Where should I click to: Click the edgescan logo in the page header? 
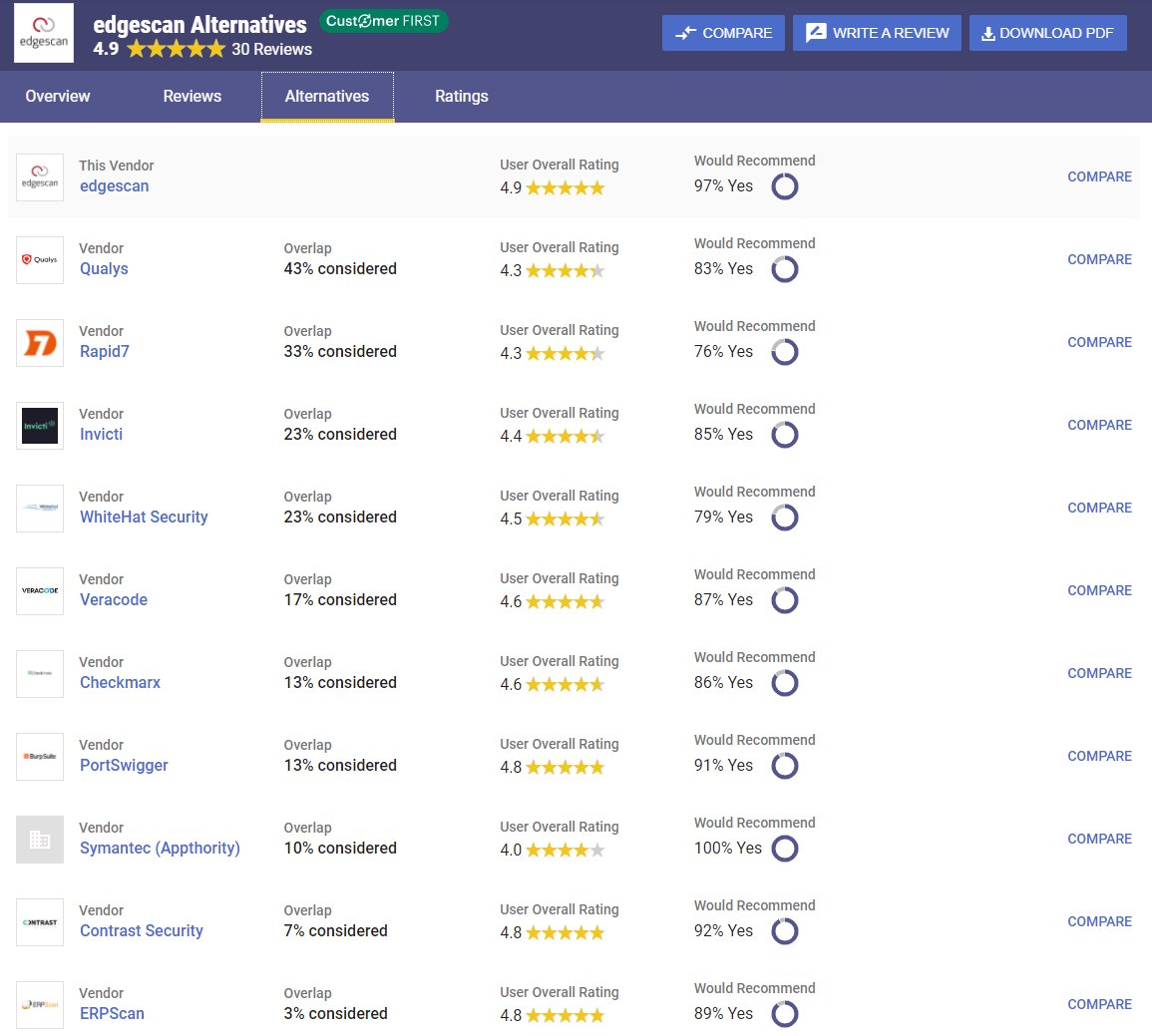(x=43, y=33)
